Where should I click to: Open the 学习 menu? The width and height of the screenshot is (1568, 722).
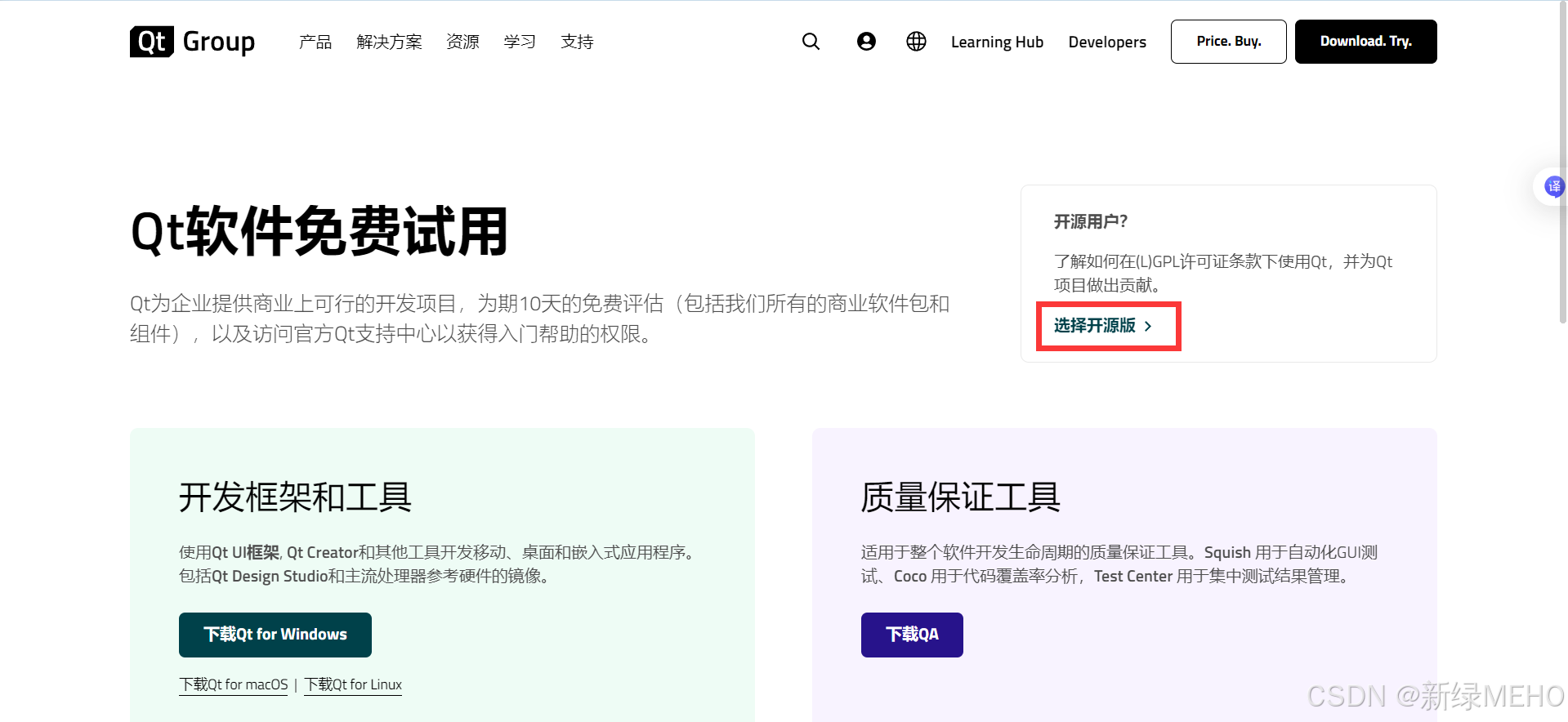click(x=520, y=42)
